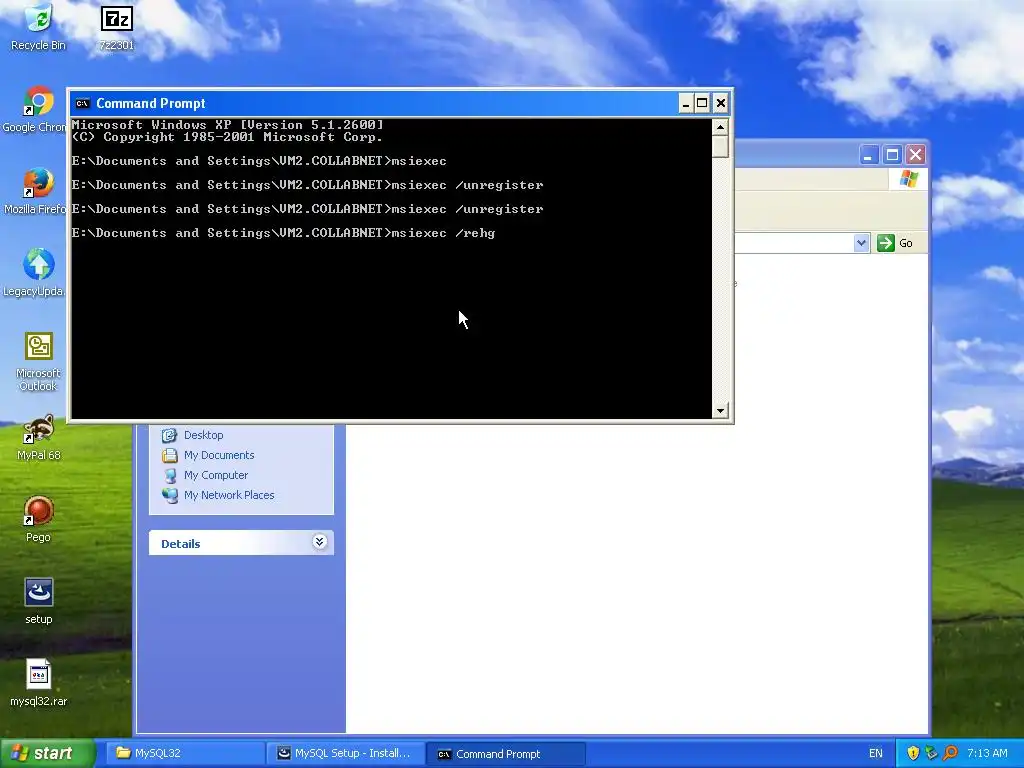The width and height of the screenshot is (1024, 768).
Task: Click the Command Prompt title bar icon
Action: (x=82, y=103)
